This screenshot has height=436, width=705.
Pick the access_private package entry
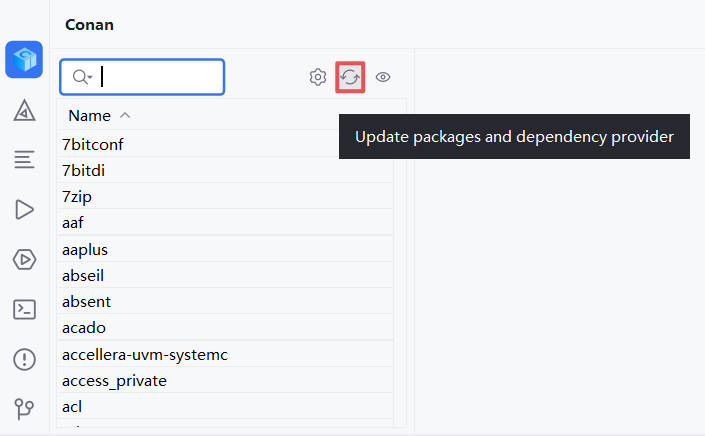[114, 380]
